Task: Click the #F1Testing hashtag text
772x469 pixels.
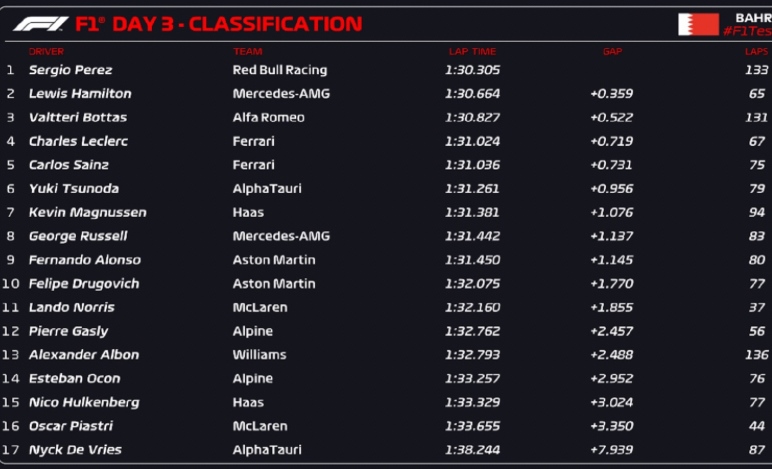Action: click(747, 31)
